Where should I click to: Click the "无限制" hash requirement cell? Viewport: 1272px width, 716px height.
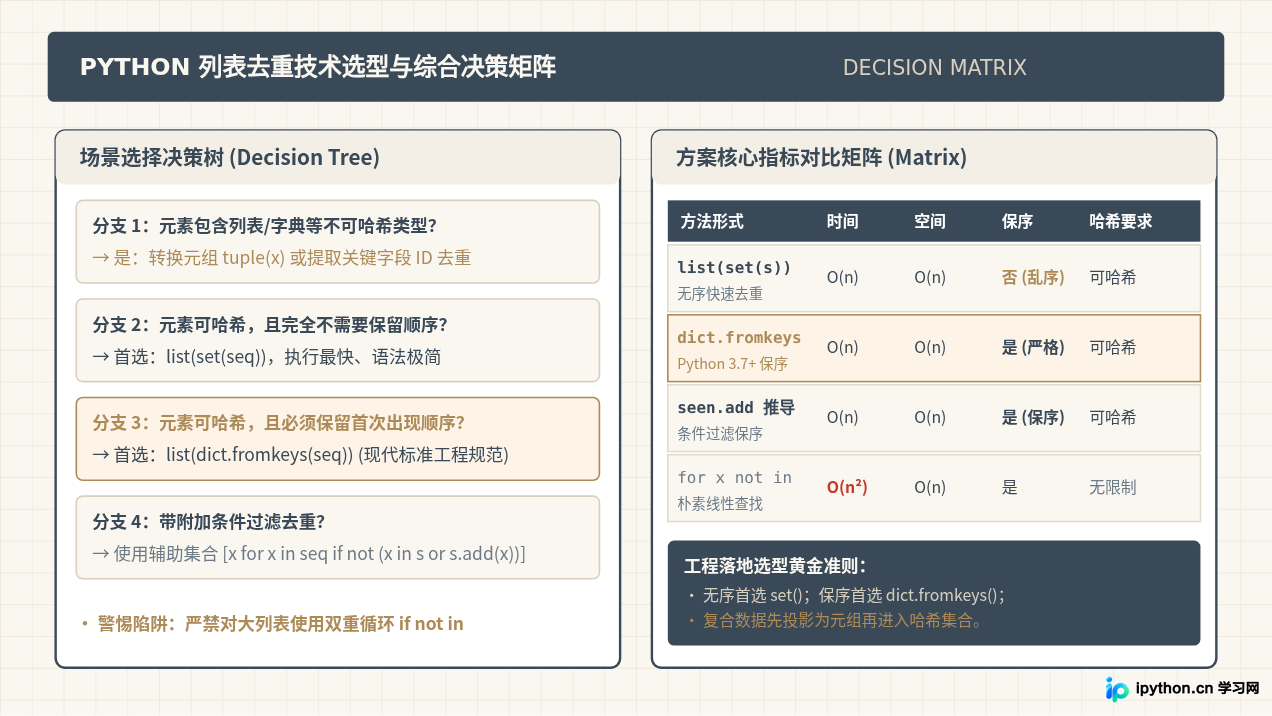pos(1112,488)
